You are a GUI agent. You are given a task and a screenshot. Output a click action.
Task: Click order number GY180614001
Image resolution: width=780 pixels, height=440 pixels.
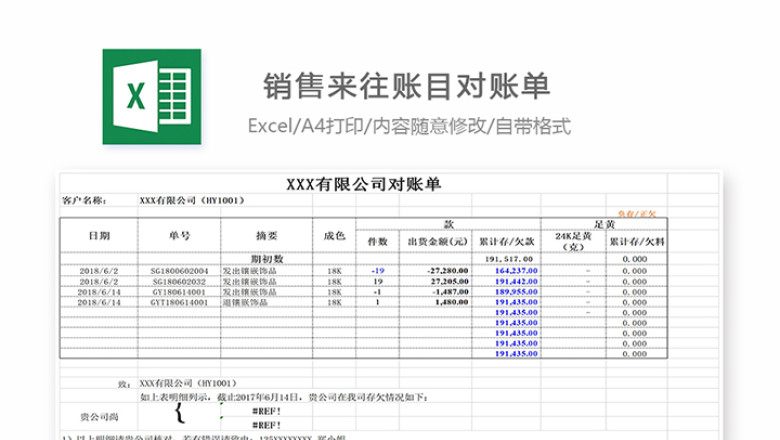[x=179, y=292]
